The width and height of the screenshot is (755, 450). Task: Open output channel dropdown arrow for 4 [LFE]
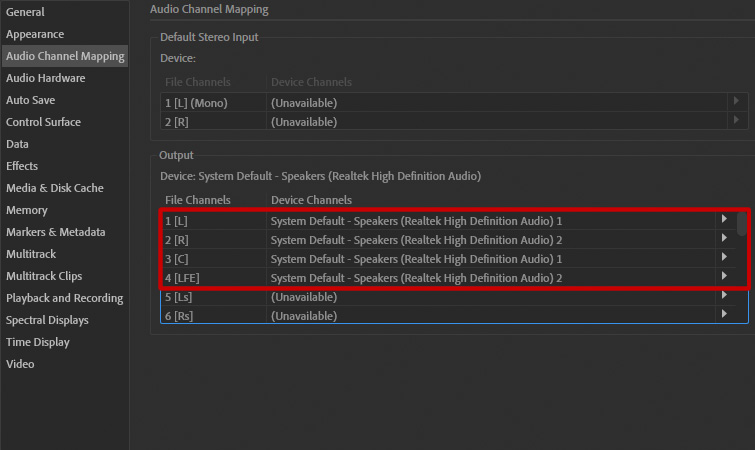coord(724,277)
